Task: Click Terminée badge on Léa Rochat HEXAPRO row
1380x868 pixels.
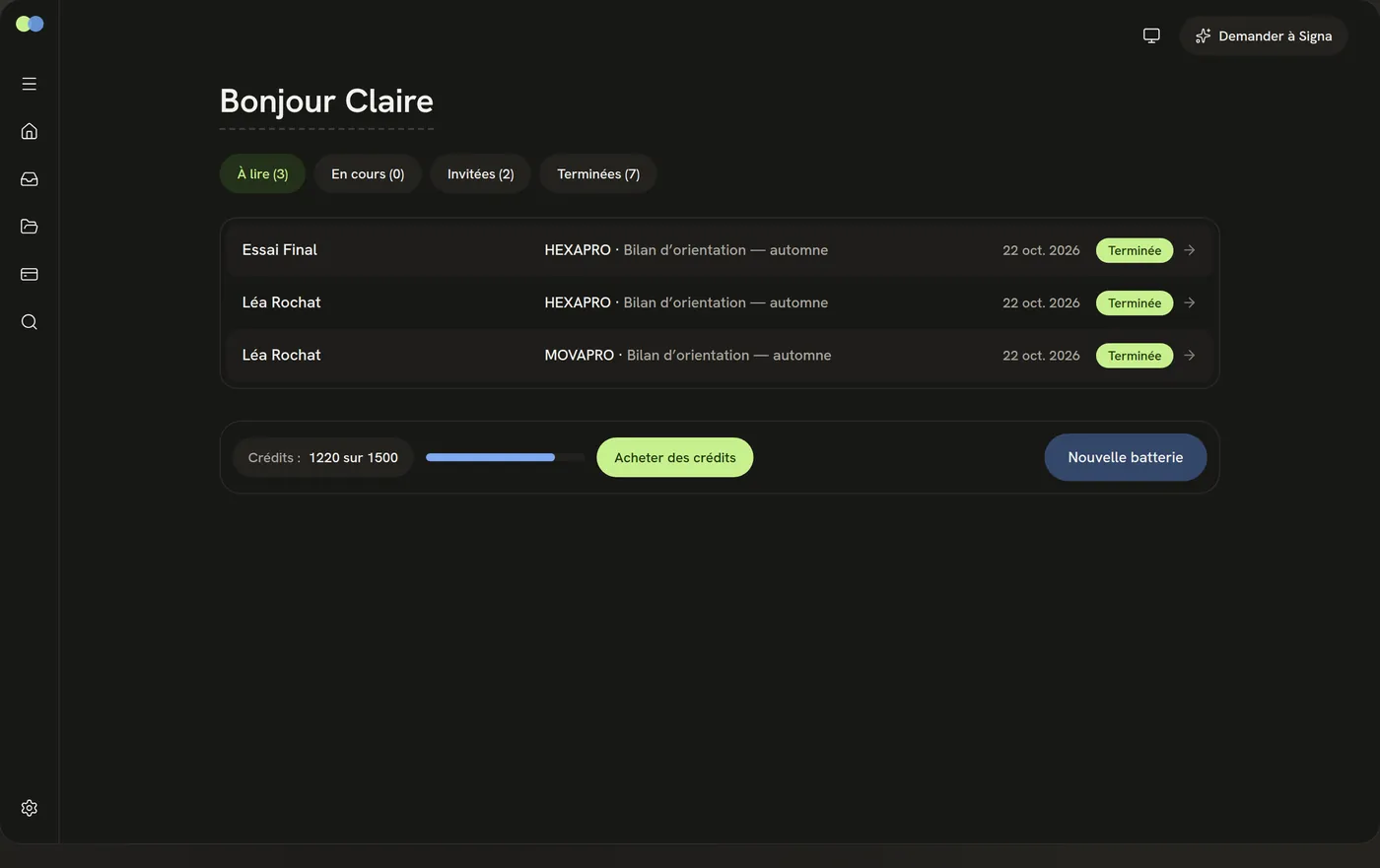Action: click(x=1135, y=302)
